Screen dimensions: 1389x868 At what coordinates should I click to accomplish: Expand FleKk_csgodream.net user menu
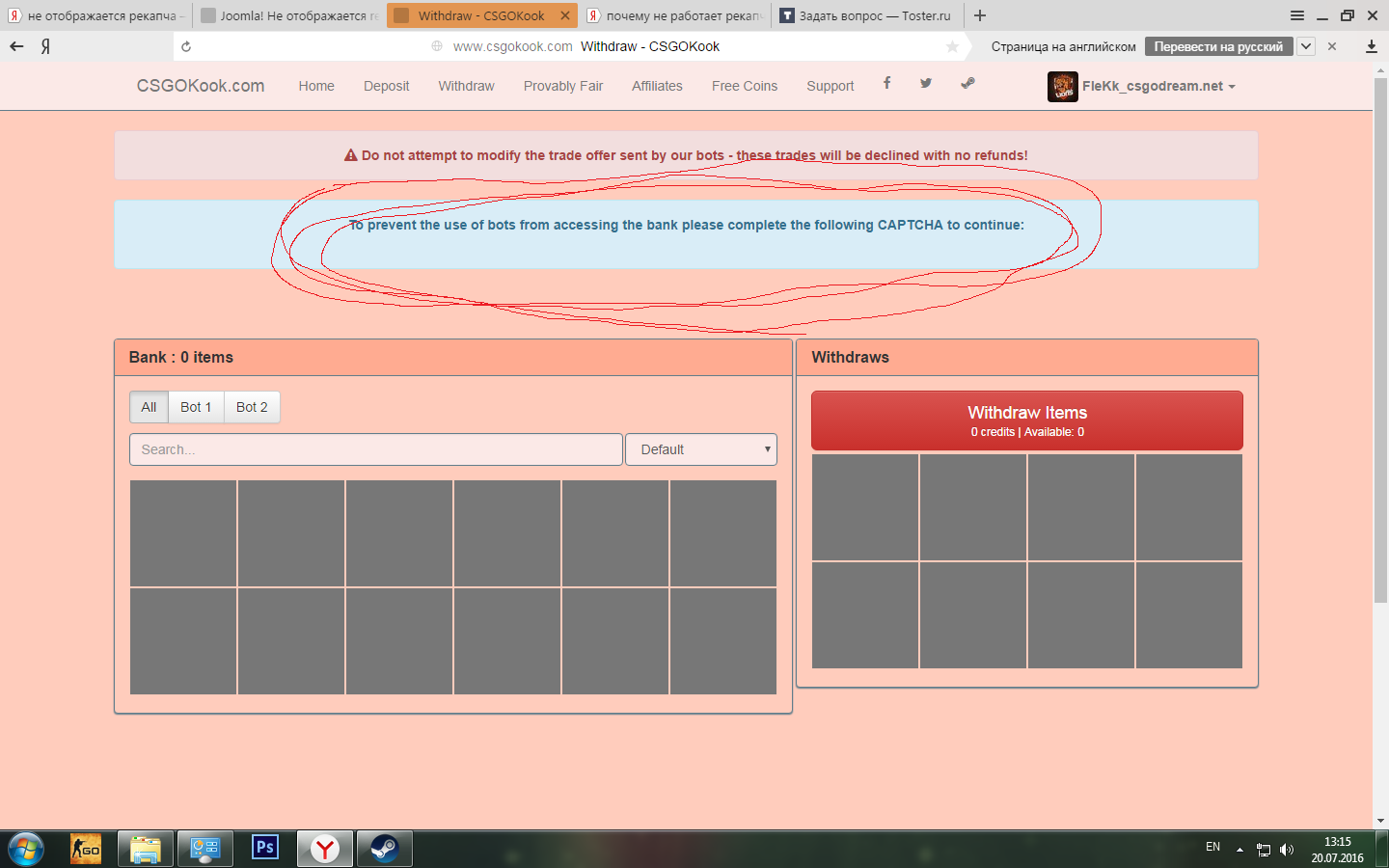(1158, 86)
